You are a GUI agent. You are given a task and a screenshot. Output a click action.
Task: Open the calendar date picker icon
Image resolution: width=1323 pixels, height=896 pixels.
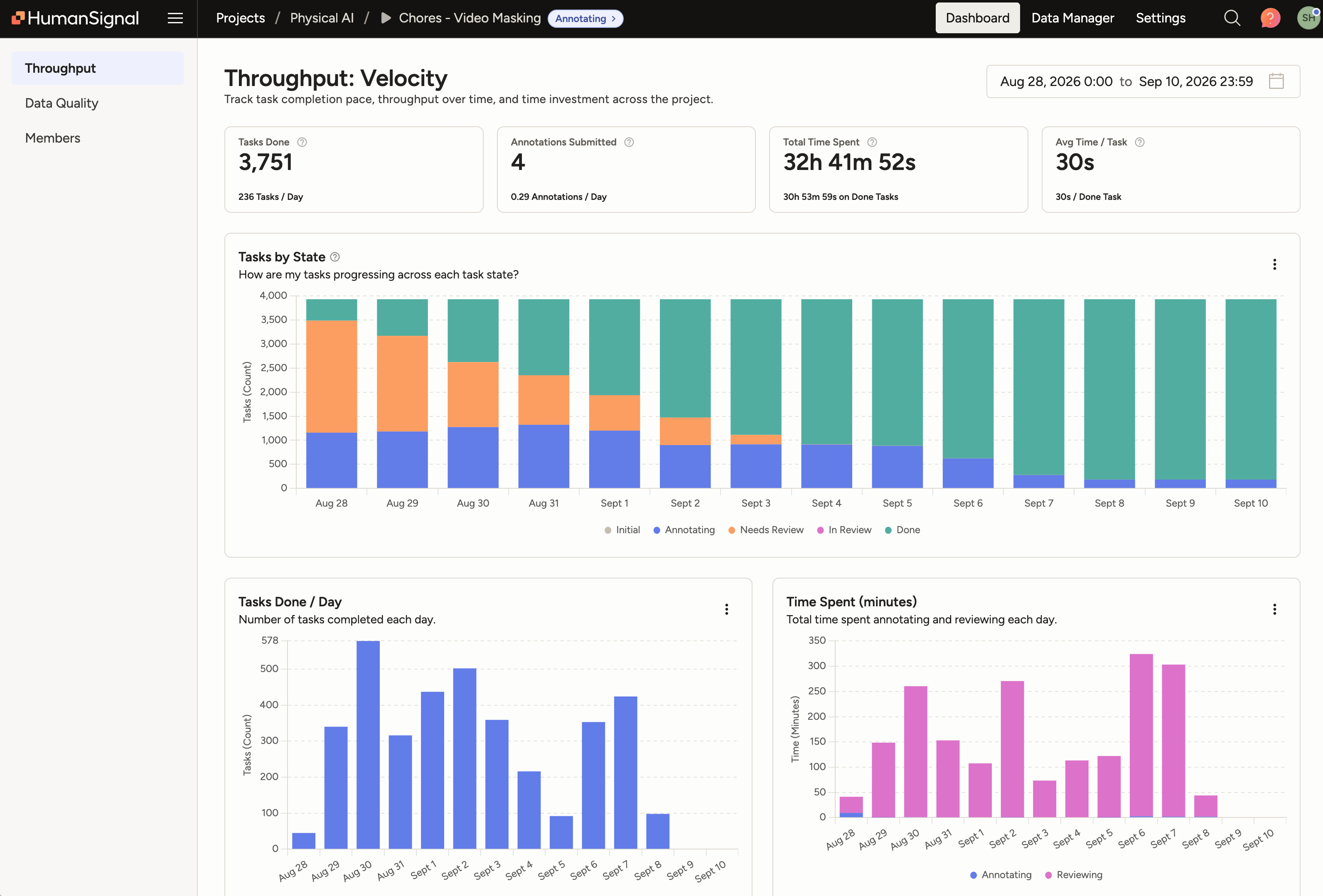coord(1276,81)
